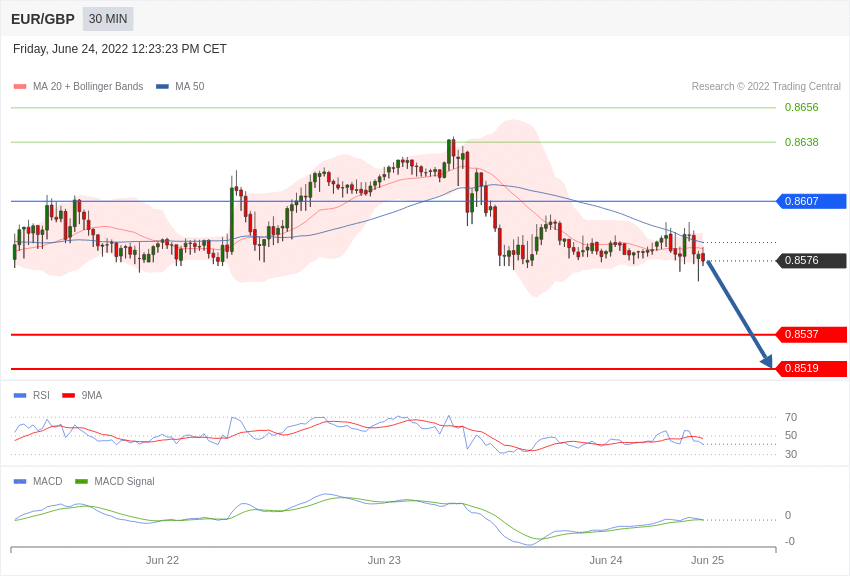This screenshot has width=850, height=576.
Task: Click the MACD legend swatch
Action: point(20,481)
